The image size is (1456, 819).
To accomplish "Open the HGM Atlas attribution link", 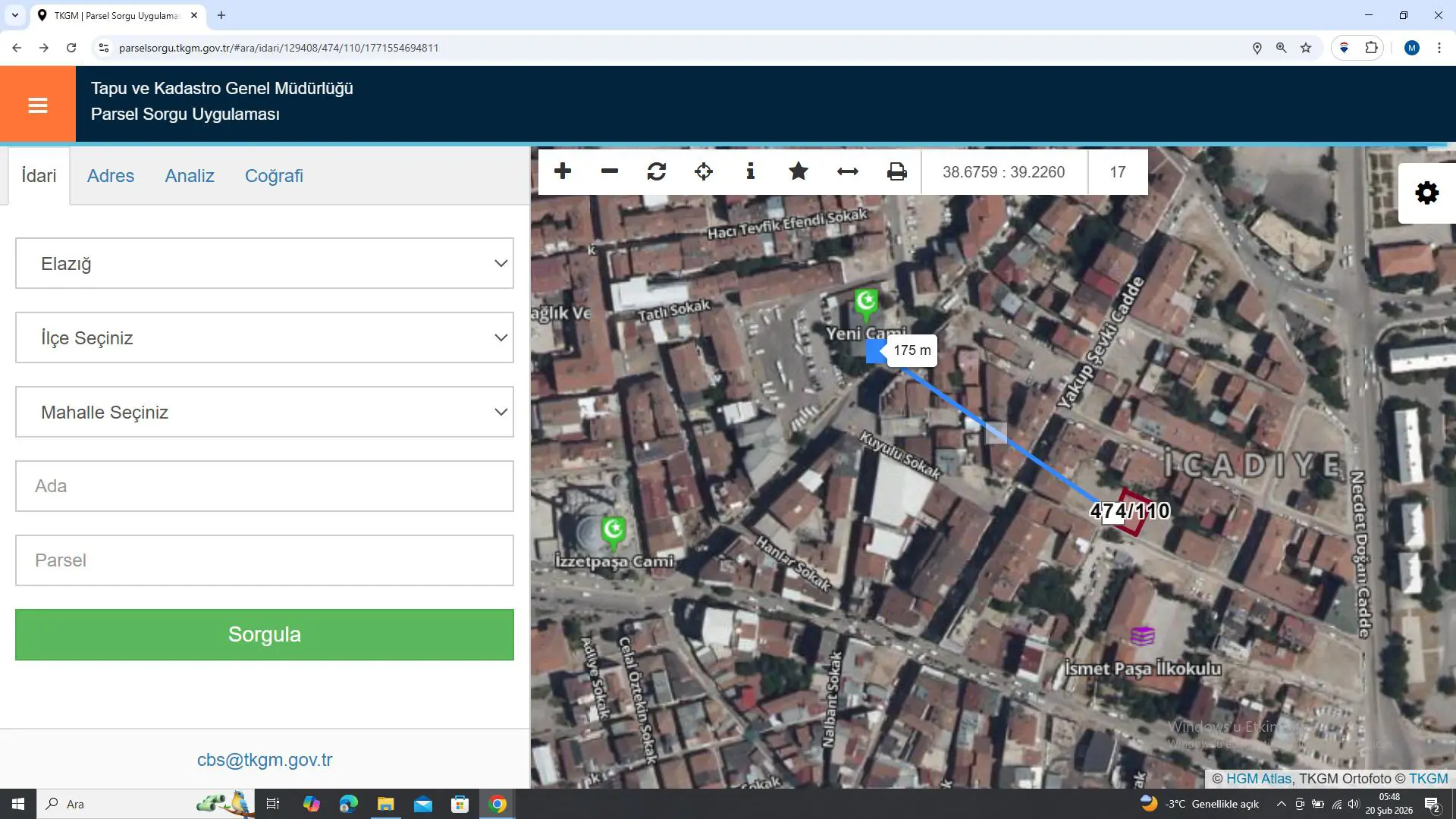I will click(1259, 778).
